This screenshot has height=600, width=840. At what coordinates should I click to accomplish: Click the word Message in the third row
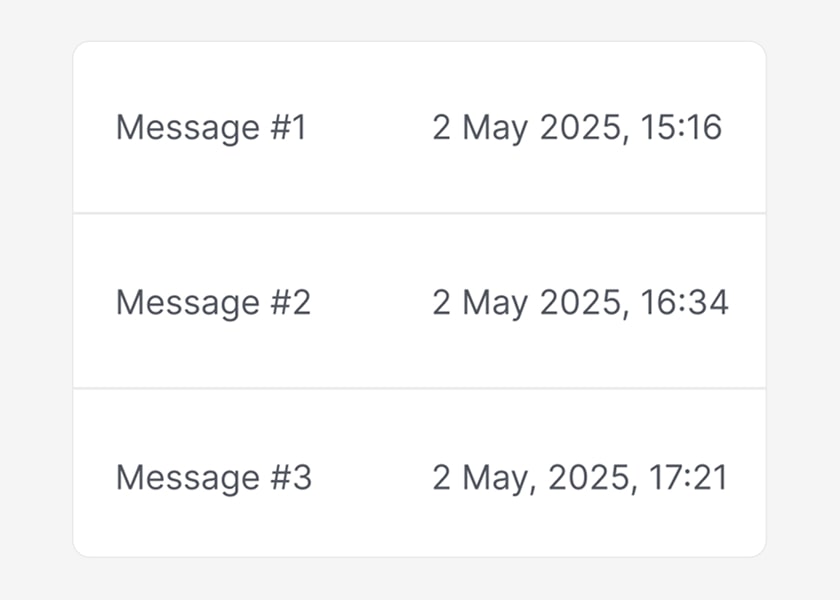tap(188, 477)
